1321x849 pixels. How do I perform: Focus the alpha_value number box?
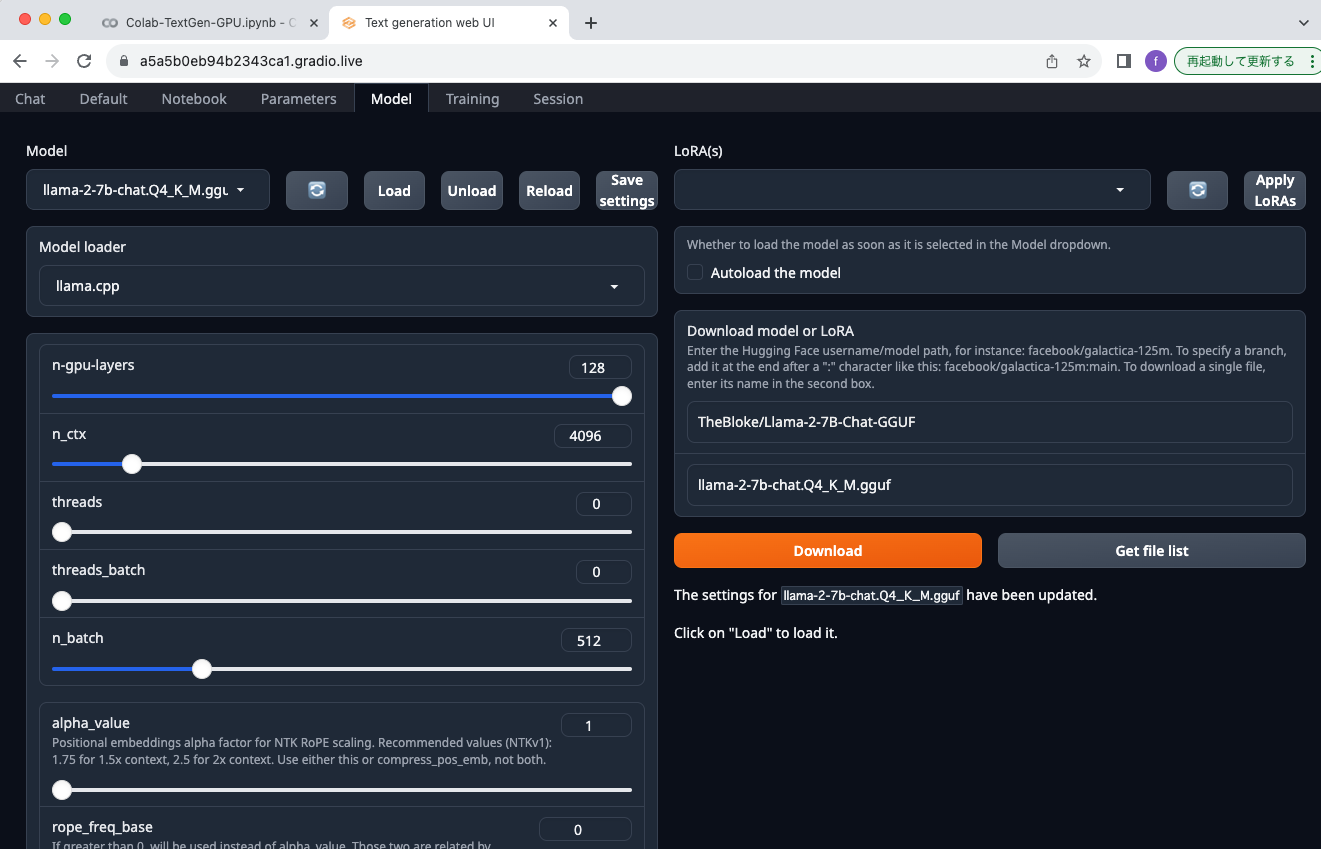pyautogui.click(x=597, y=725)
